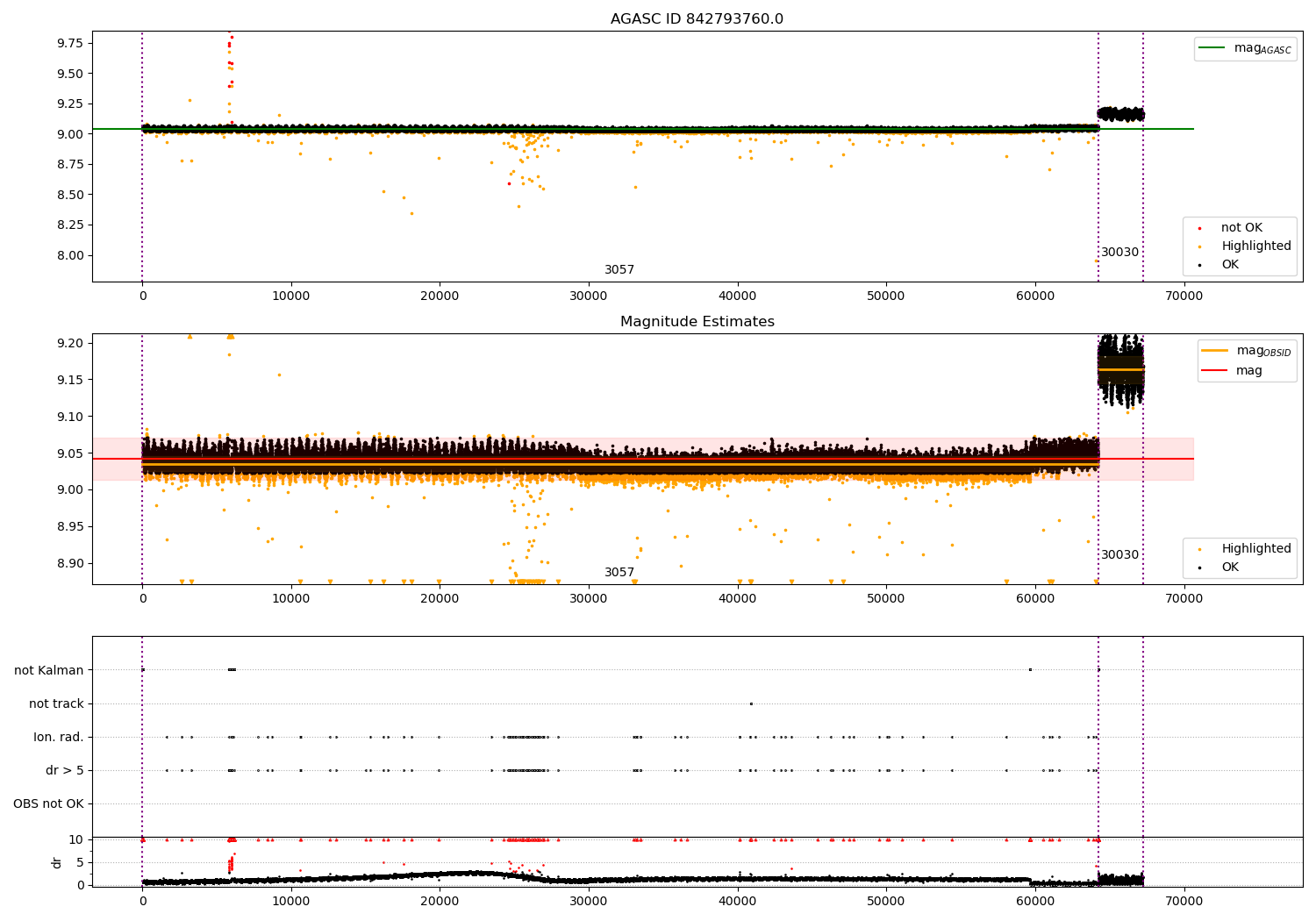Viewport: 1316px width, 921px height.
Task: Click the 'Magnitude Estimates' plot title
Action: (697, 322)
